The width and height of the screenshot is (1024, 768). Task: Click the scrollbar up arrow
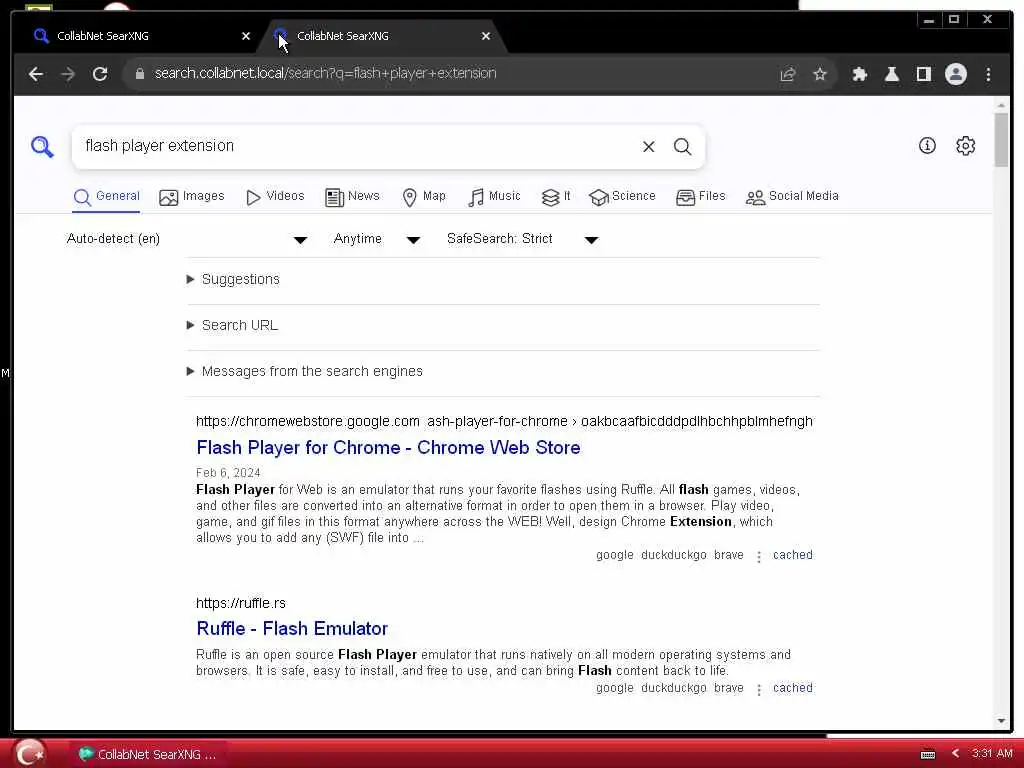pos(1001,105)
